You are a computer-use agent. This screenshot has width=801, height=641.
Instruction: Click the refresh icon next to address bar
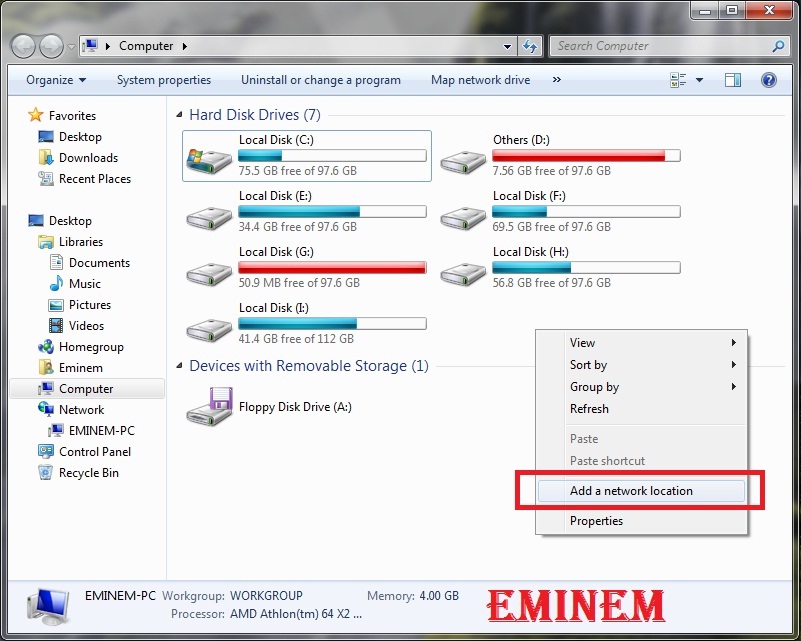[x=530, y=46]
